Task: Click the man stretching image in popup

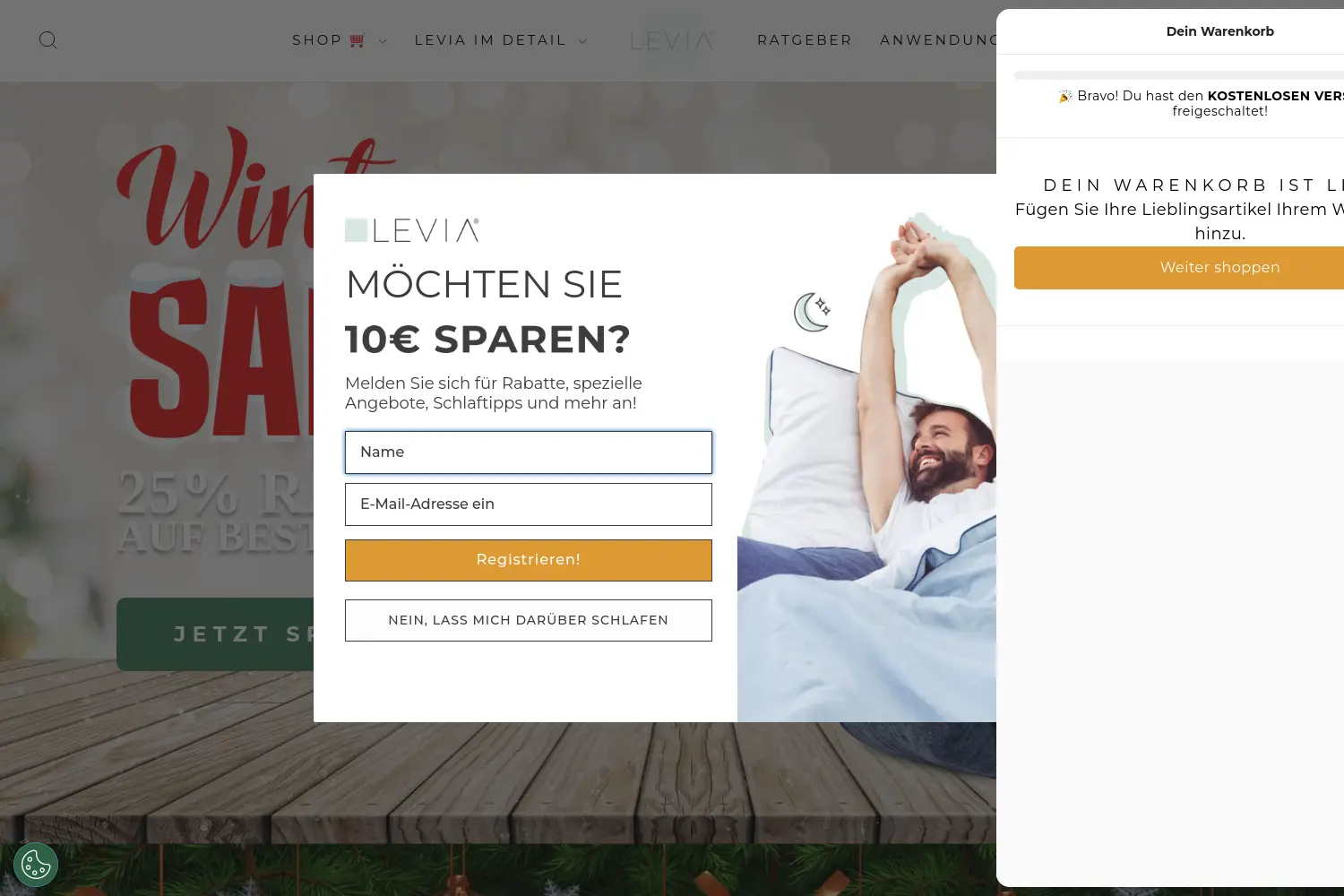Action: pos(866,466)
